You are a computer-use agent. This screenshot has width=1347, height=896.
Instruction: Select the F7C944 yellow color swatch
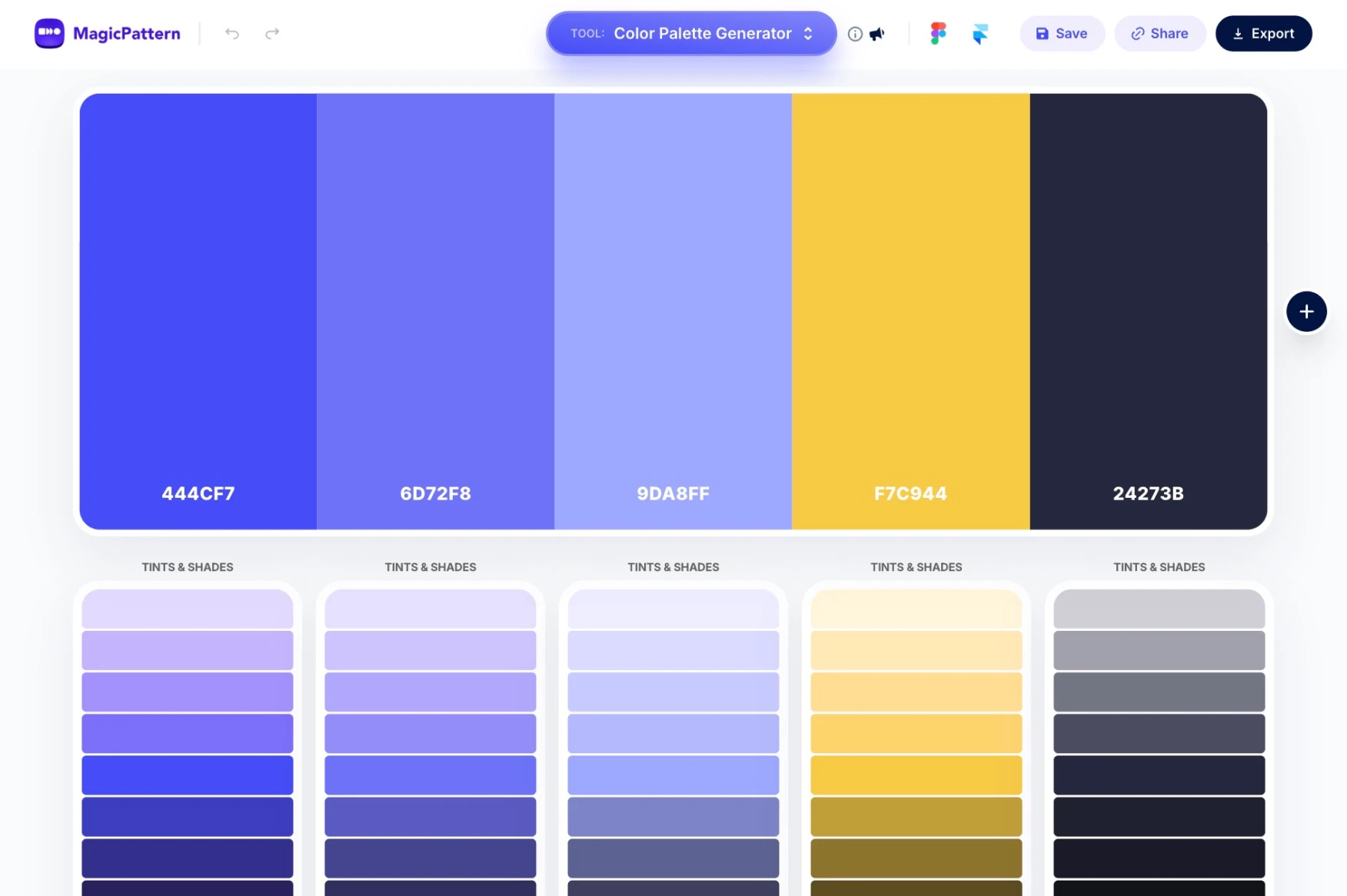click(x=910, y=311)
